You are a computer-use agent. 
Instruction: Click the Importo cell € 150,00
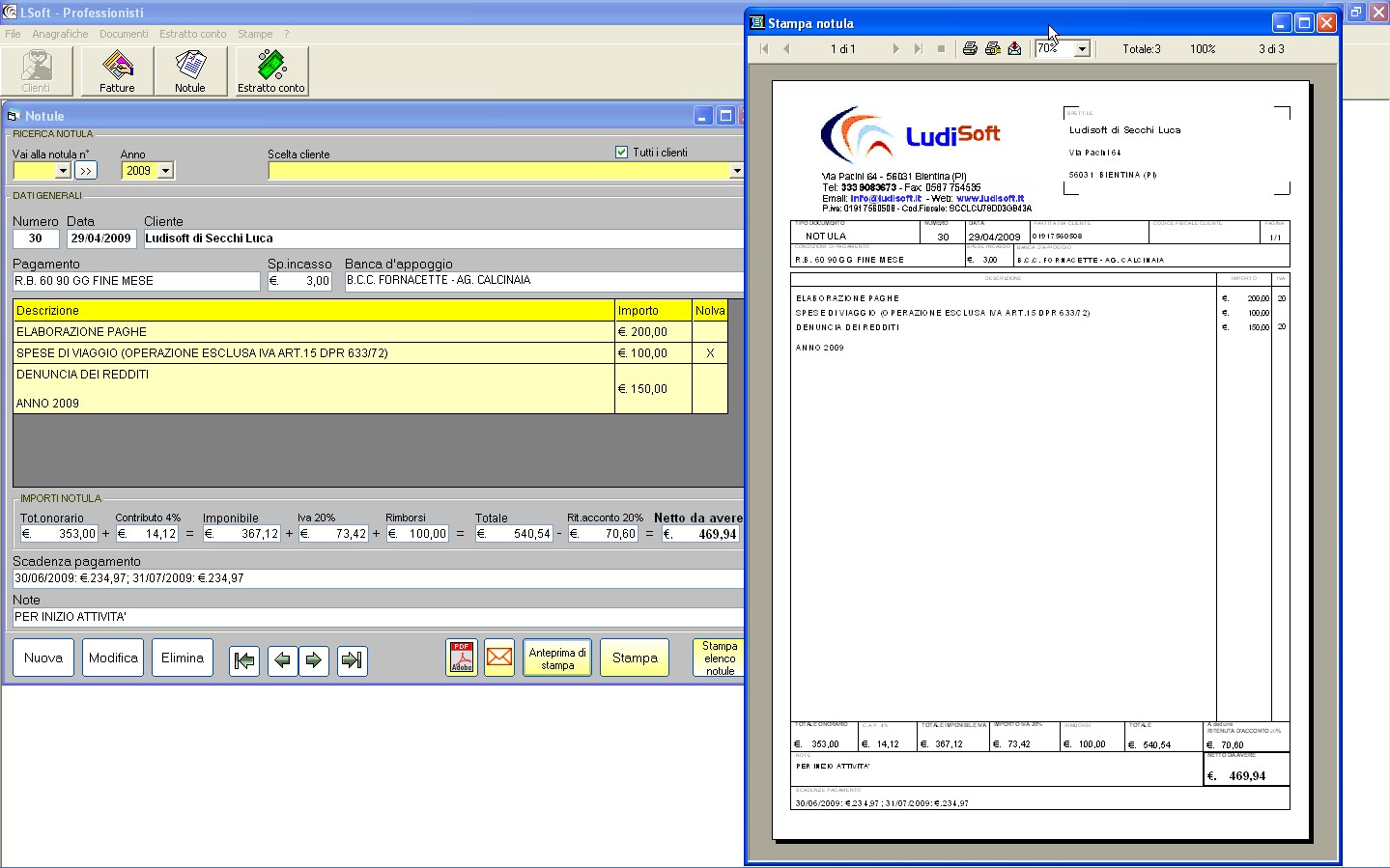click(654, 388)
